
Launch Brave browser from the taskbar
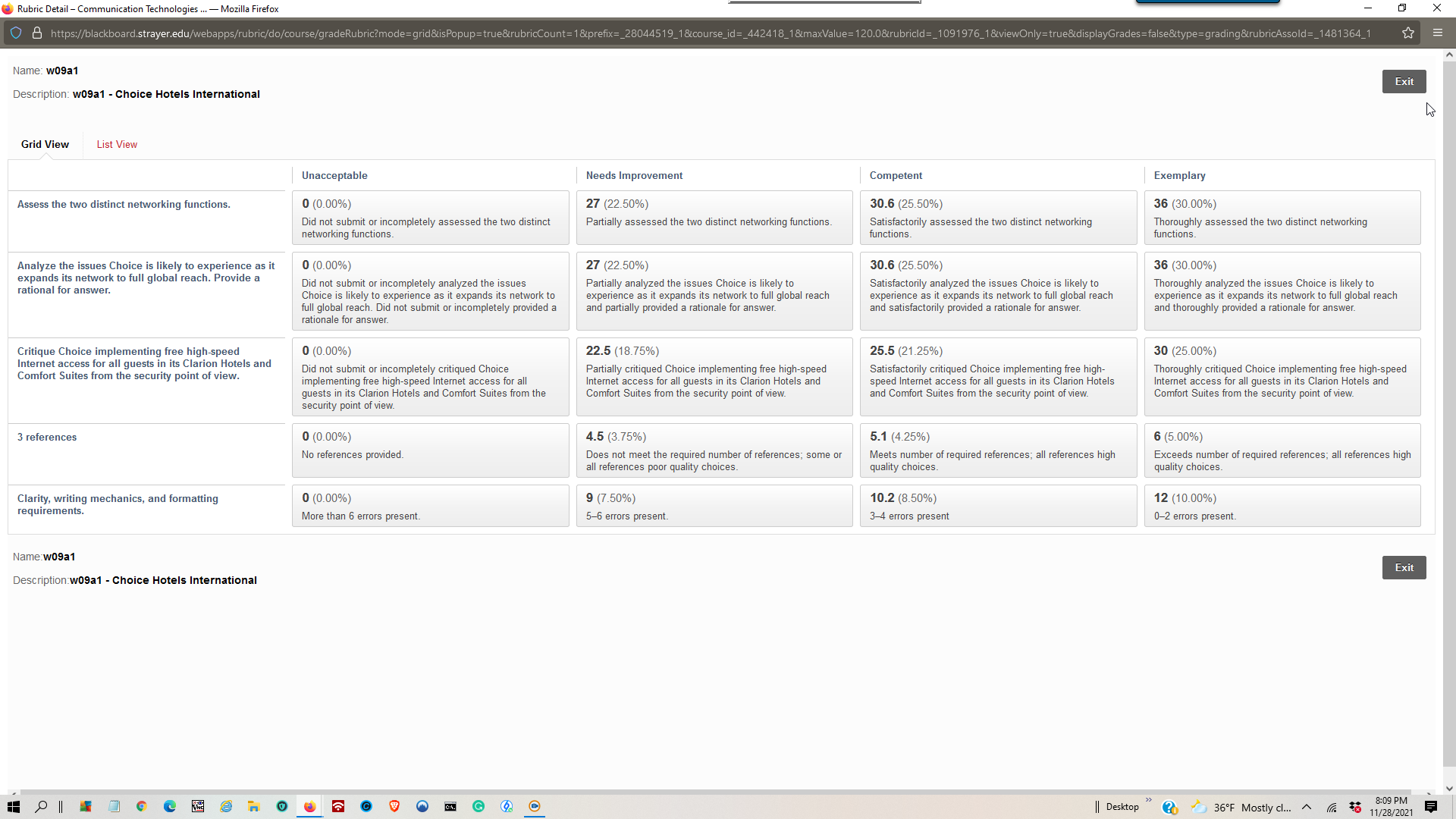click(x=394, y=807)
